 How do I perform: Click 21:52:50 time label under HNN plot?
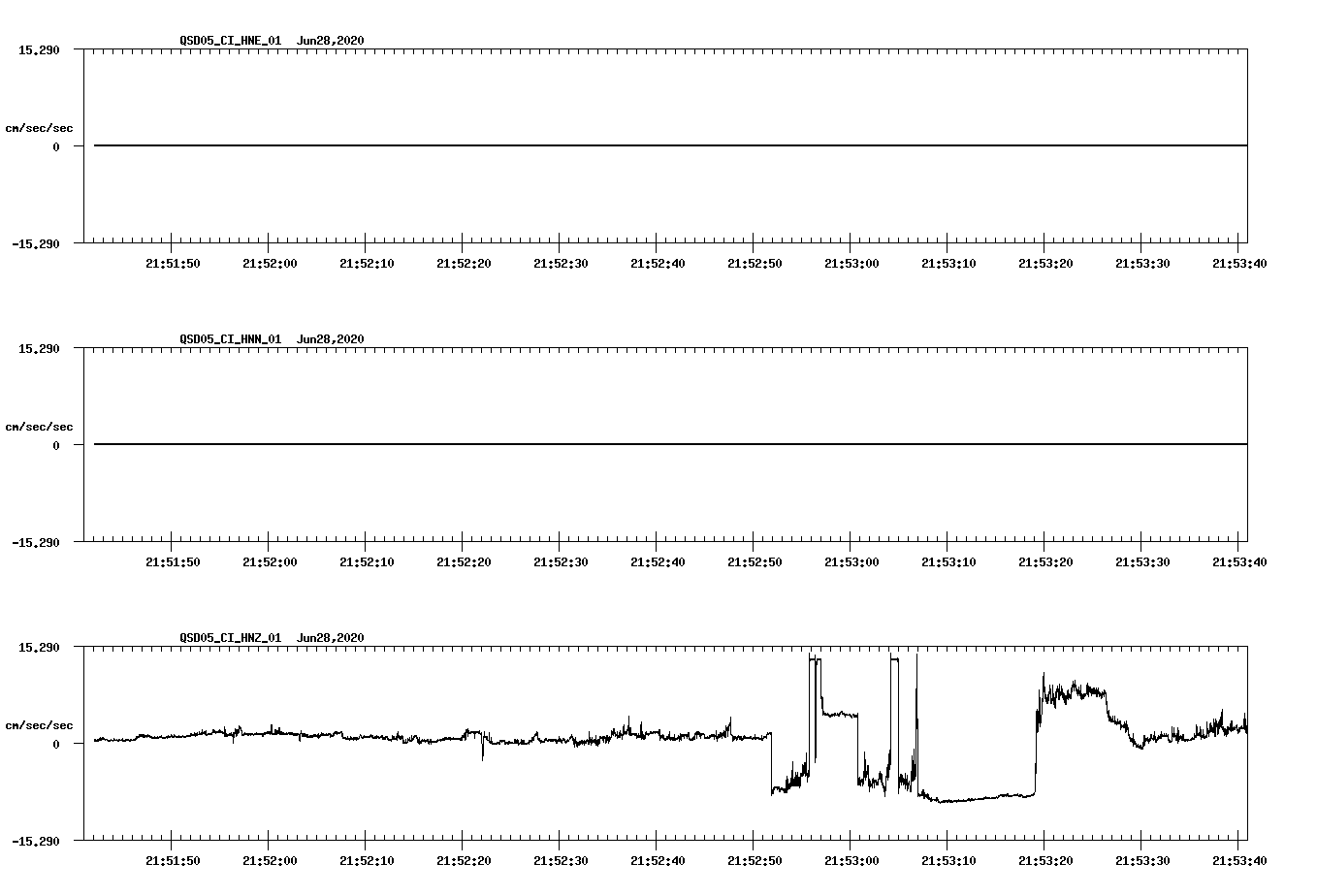755,562
